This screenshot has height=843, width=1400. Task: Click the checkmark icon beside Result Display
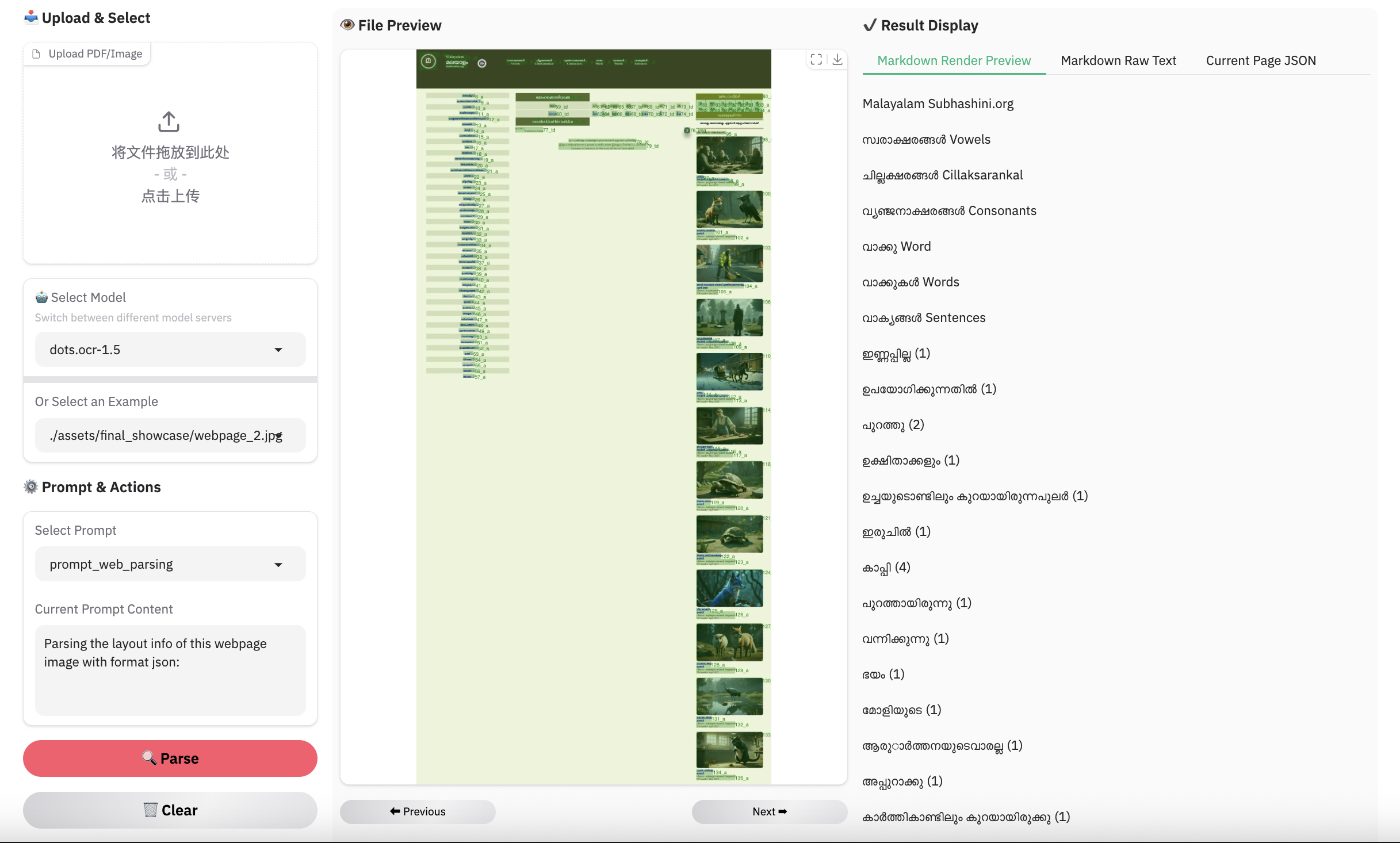click(x=870, y=25)
